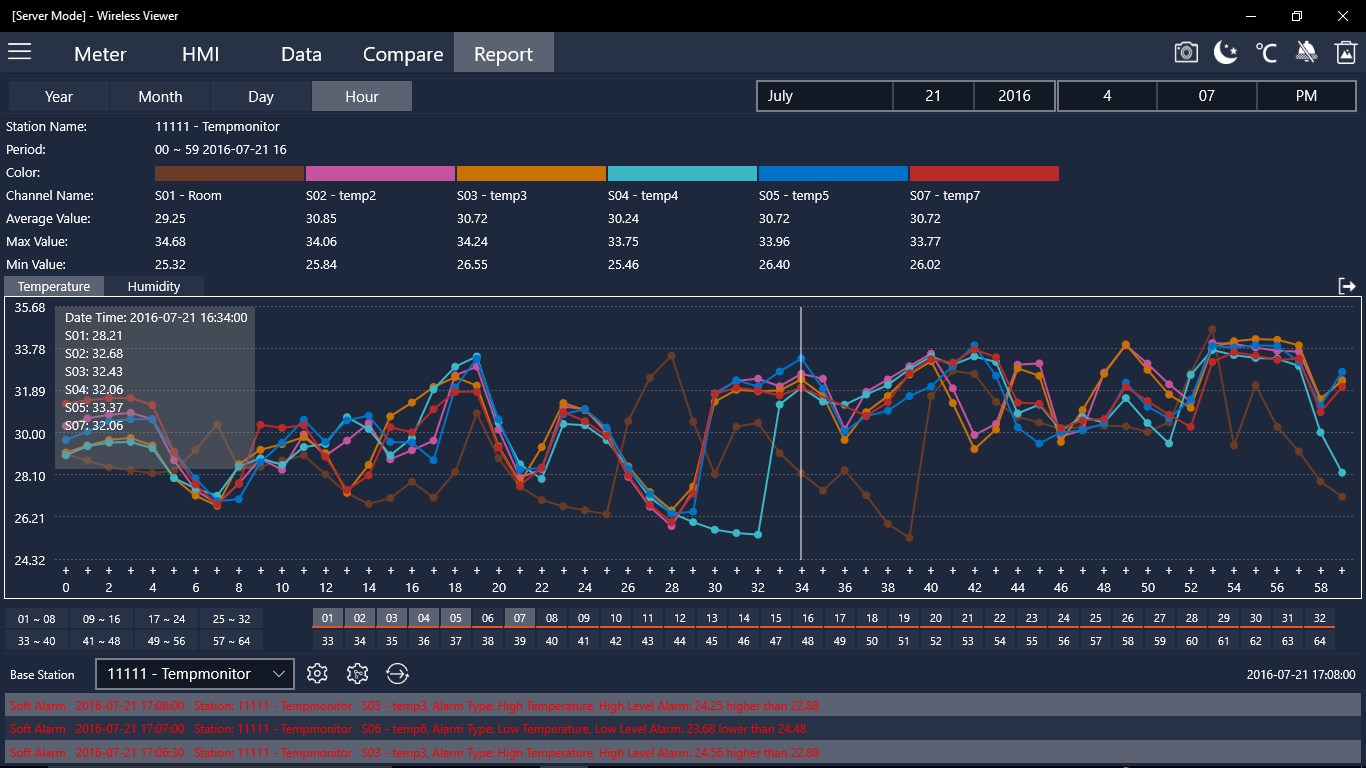Switch temperature unit with °C icon
The width and height of the screenshot is (1366, 768).
tap(1266, 53)
